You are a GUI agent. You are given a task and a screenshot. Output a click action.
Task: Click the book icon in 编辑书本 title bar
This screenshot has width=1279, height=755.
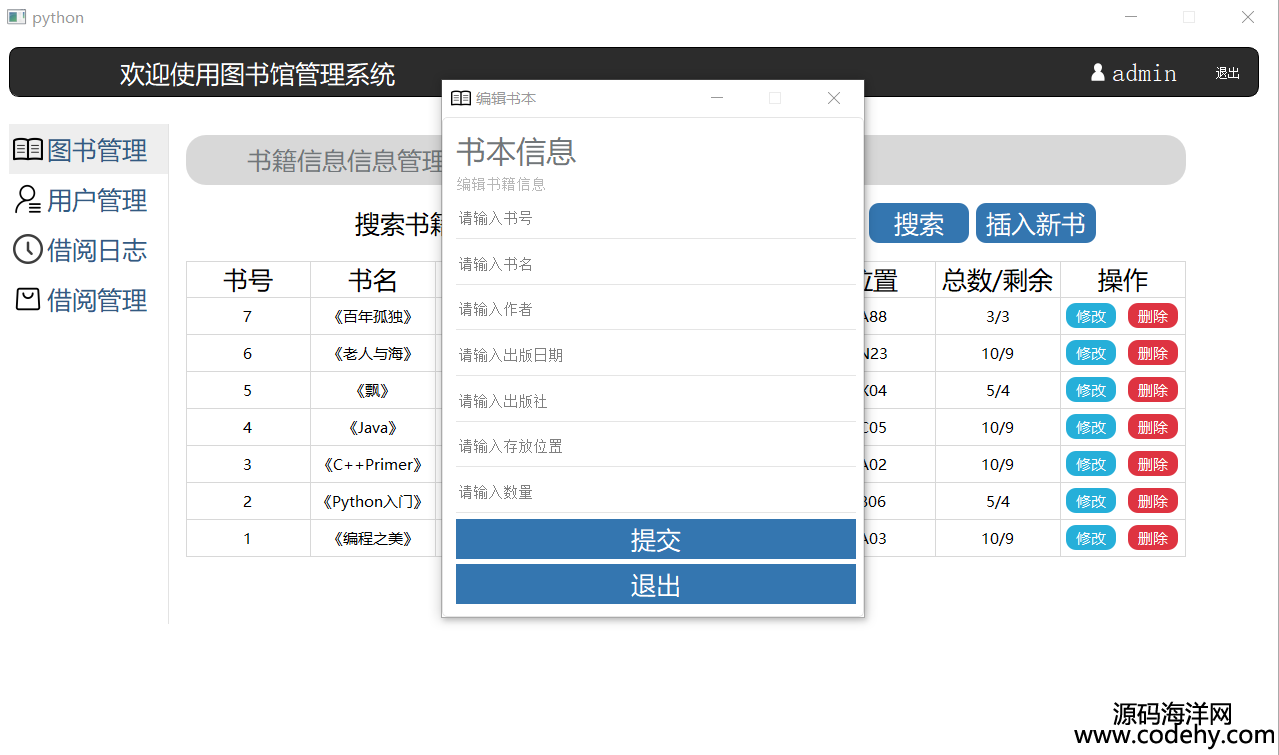point(461,98)
